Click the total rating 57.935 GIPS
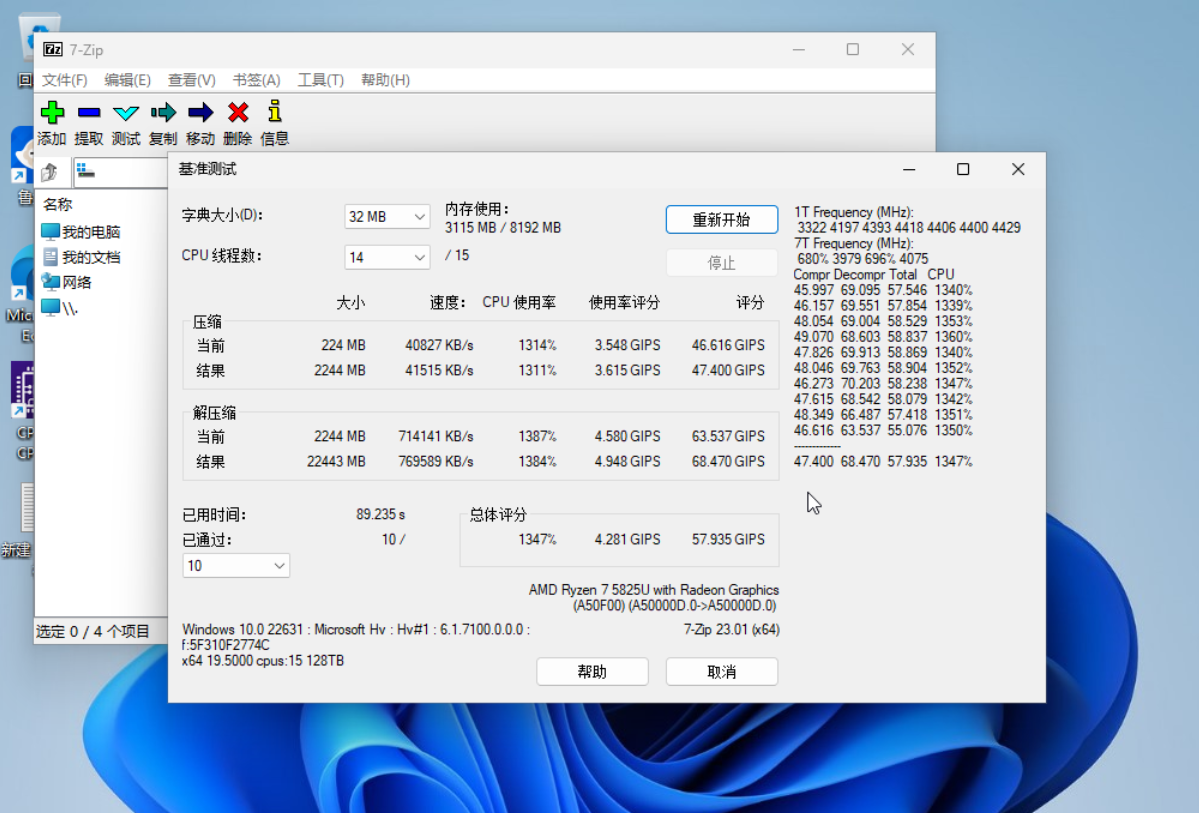This screenshot has height=813, width=1199. pyautogui.click(x=728, y=540)
